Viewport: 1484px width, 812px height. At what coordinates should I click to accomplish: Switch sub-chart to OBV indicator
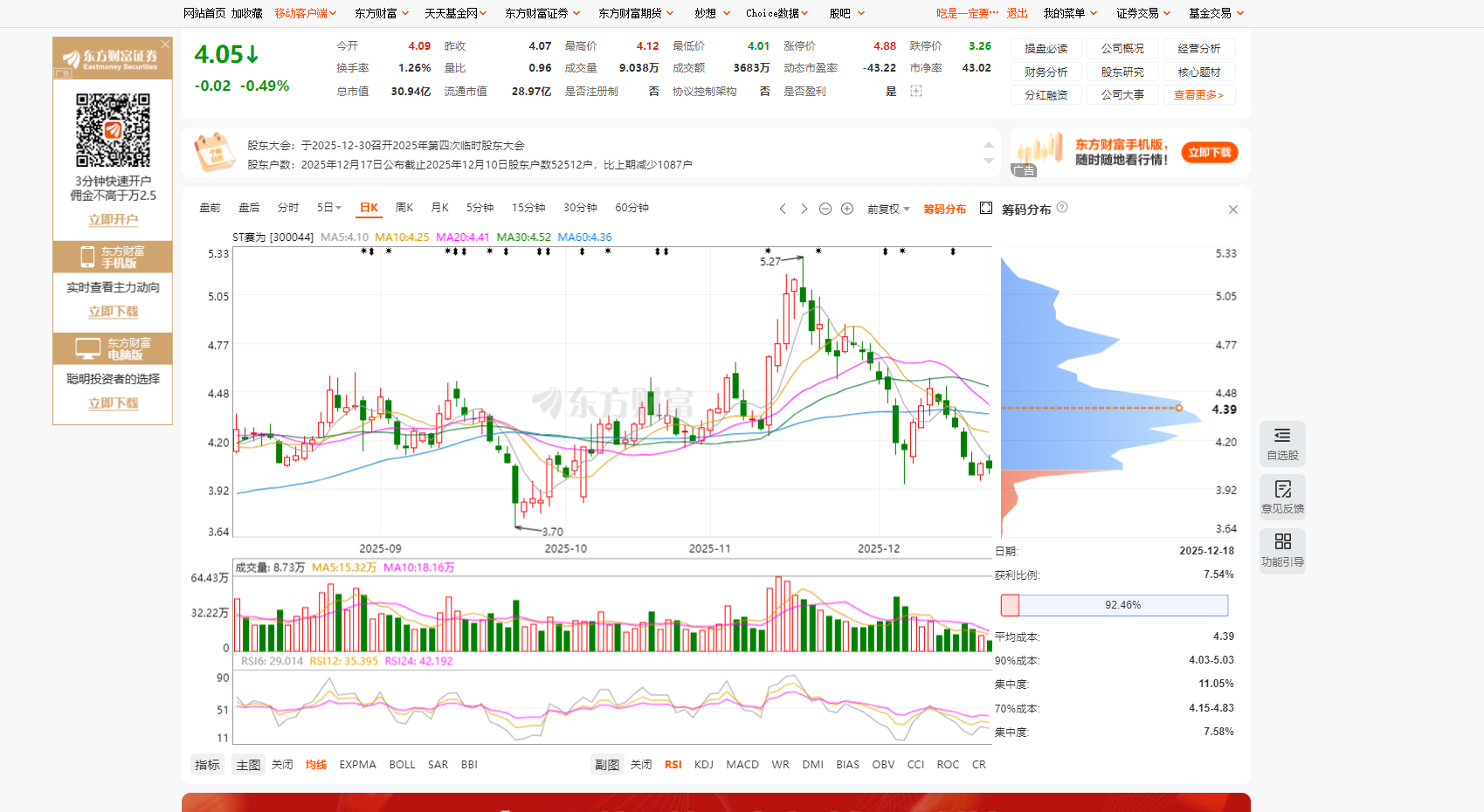pos(883,765)
